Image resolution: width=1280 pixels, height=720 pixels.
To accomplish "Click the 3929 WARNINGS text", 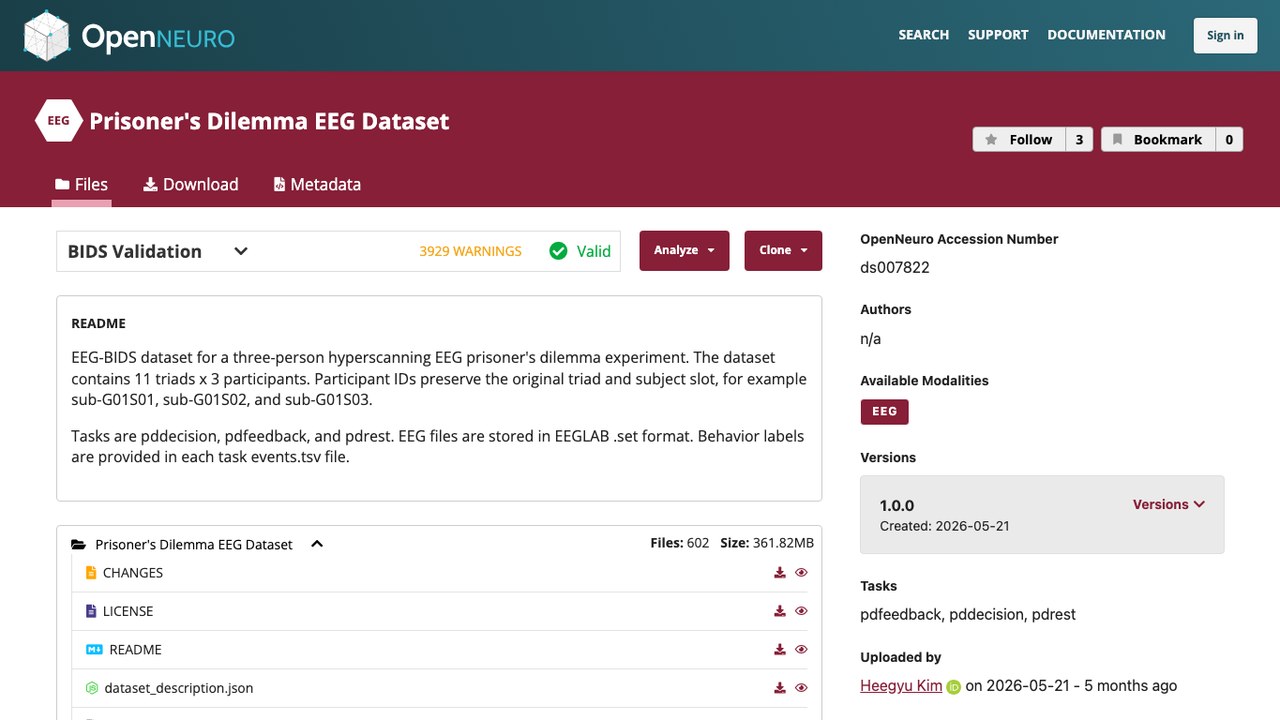I will click(470, 251).
